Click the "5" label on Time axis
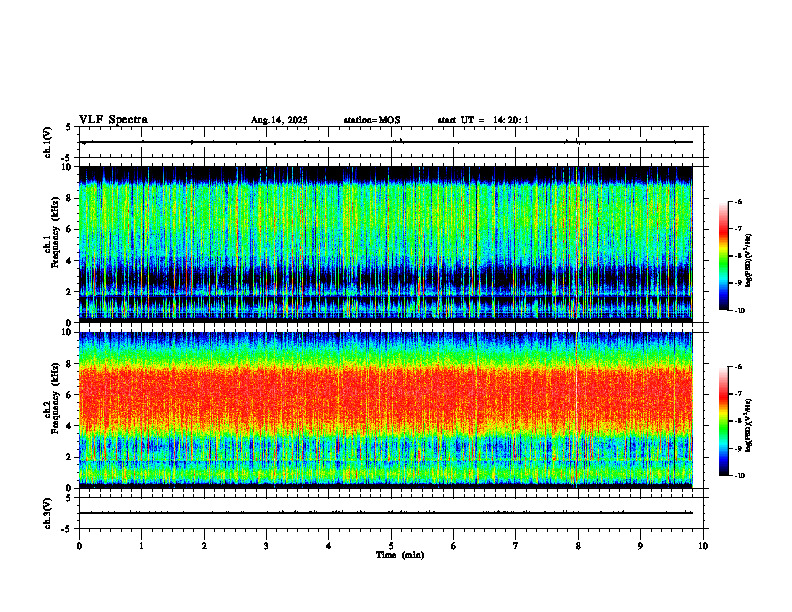Screen dimensions: 792x612 (x=391, y=546)
